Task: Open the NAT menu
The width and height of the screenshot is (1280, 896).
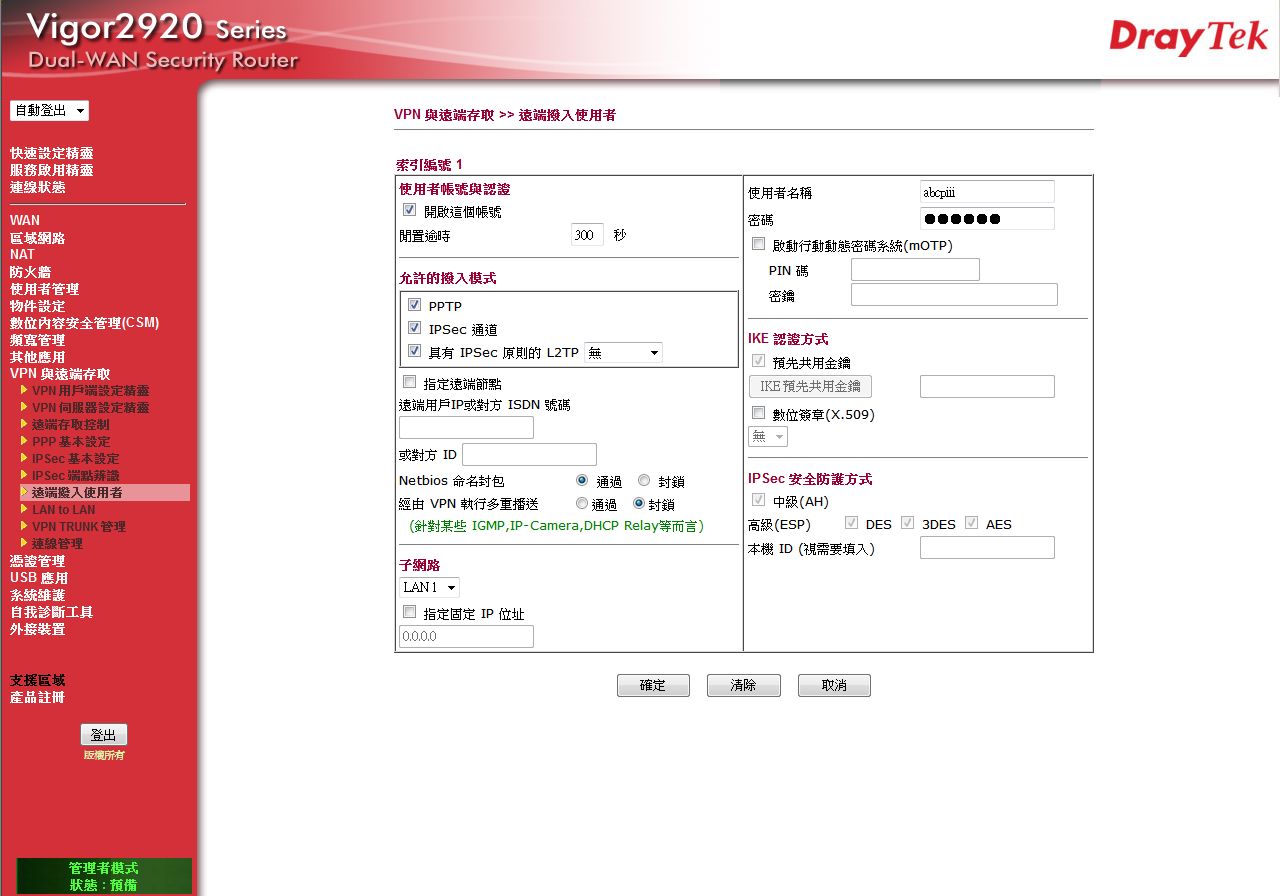Action: 22,254
